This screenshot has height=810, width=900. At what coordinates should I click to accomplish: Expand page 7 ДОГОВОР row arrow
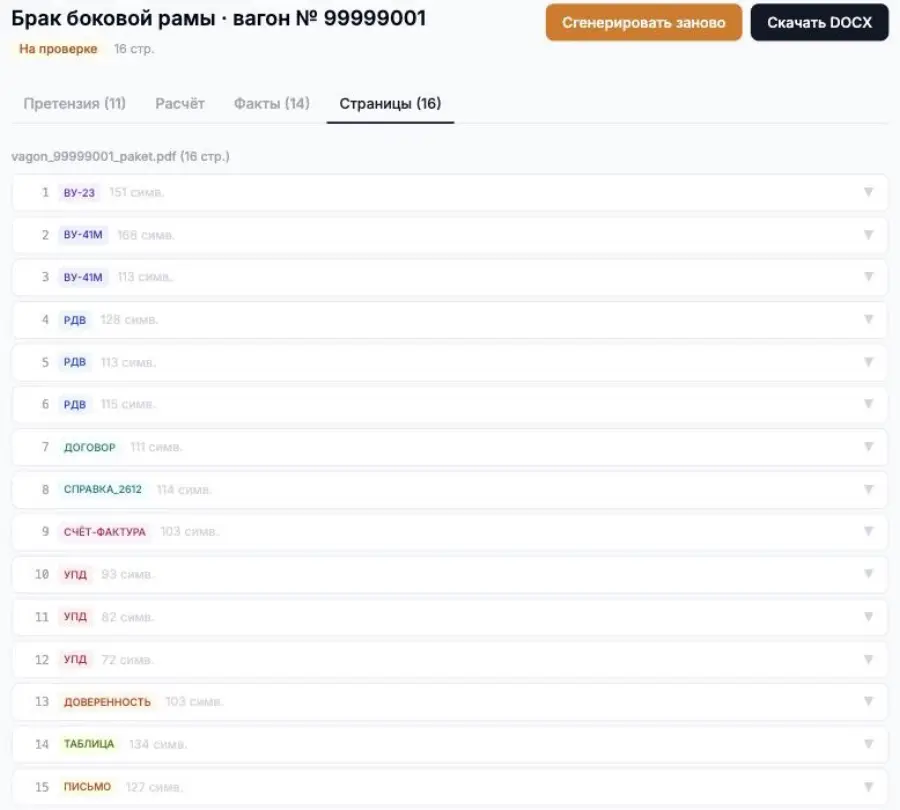(x=868, y=447)
